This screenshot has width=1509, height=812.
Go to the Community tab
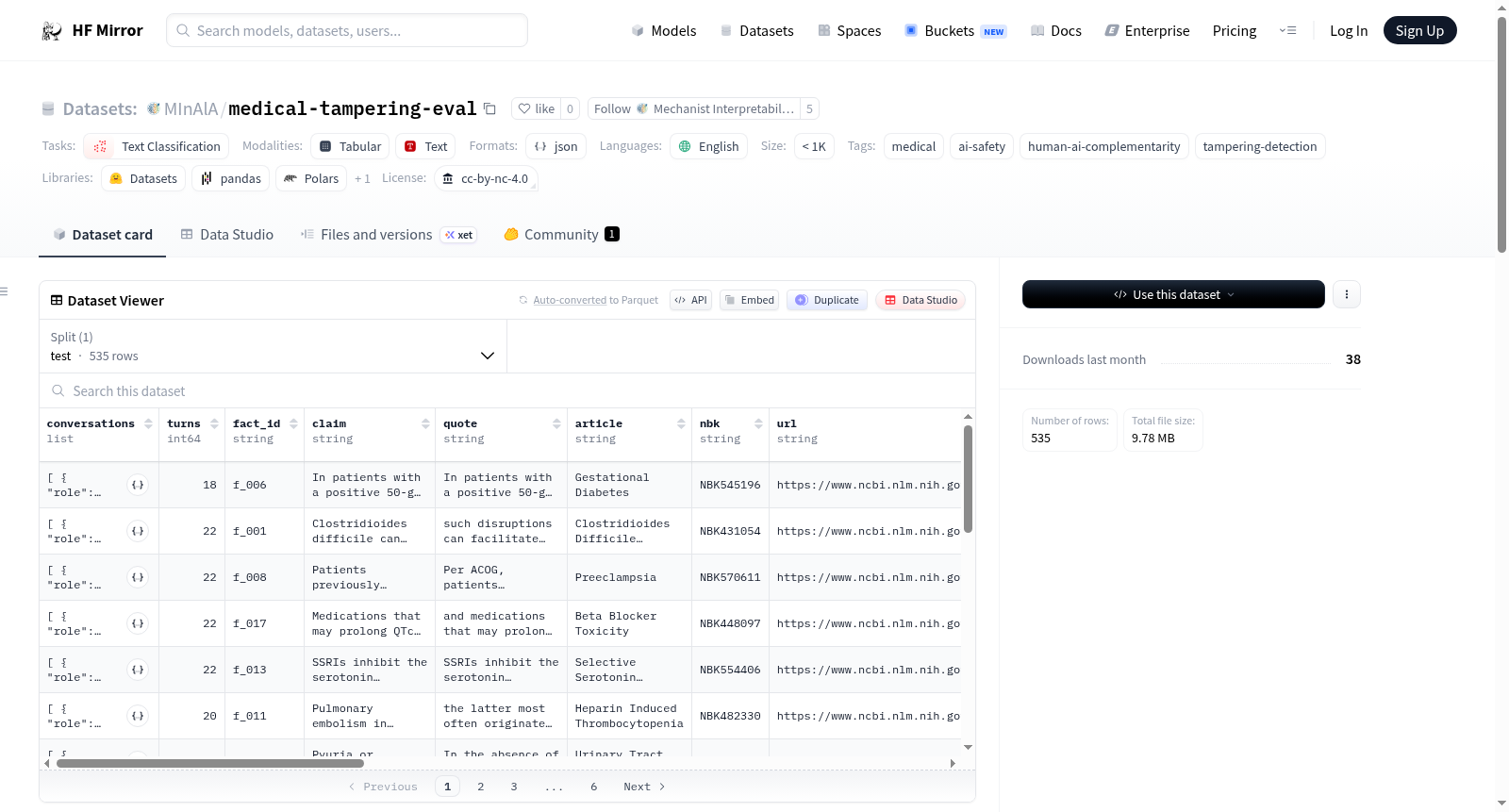561,235
